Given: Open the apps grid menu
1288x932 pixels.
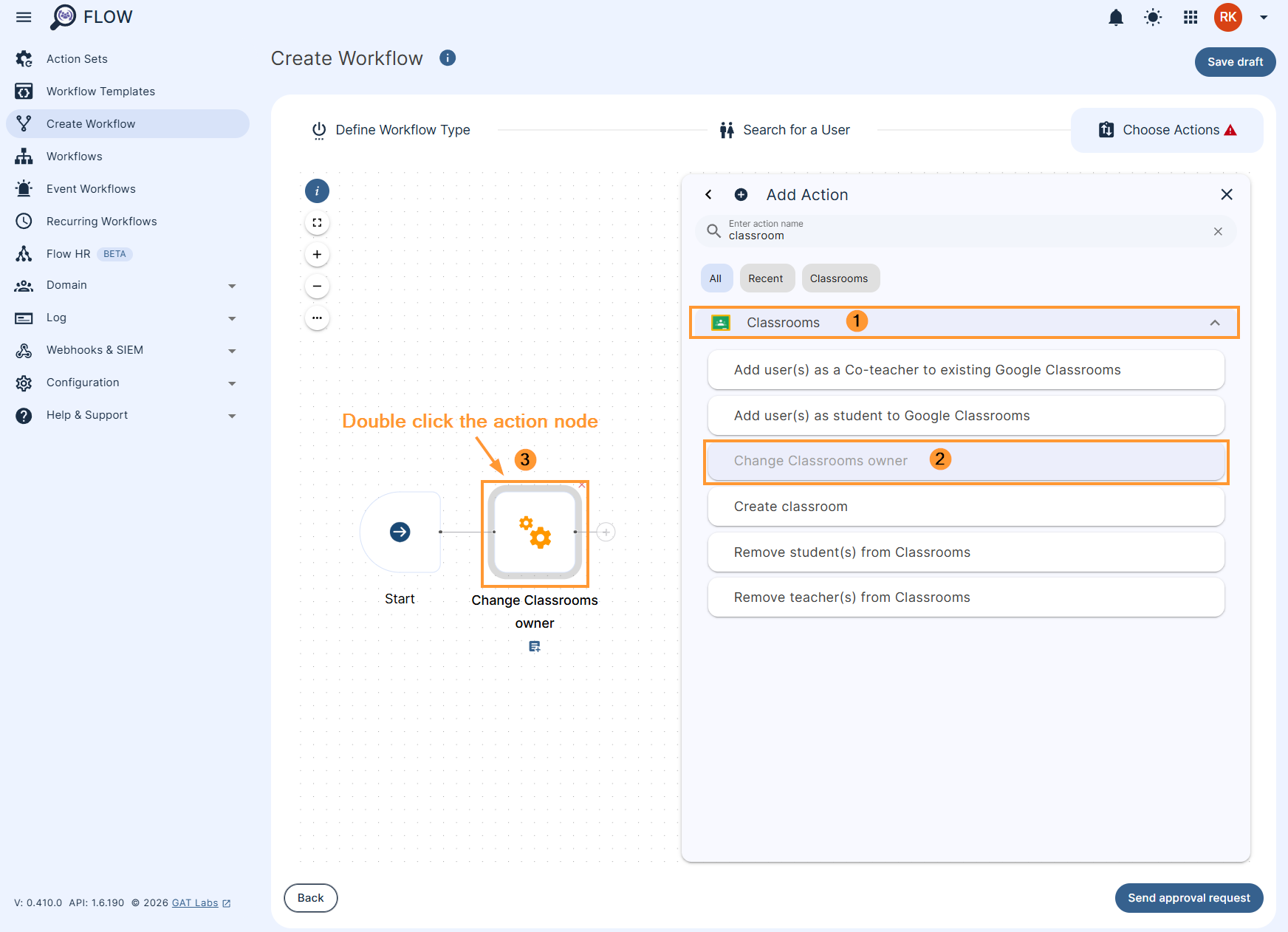Looking at the screenshot, I should (1191, 18).
